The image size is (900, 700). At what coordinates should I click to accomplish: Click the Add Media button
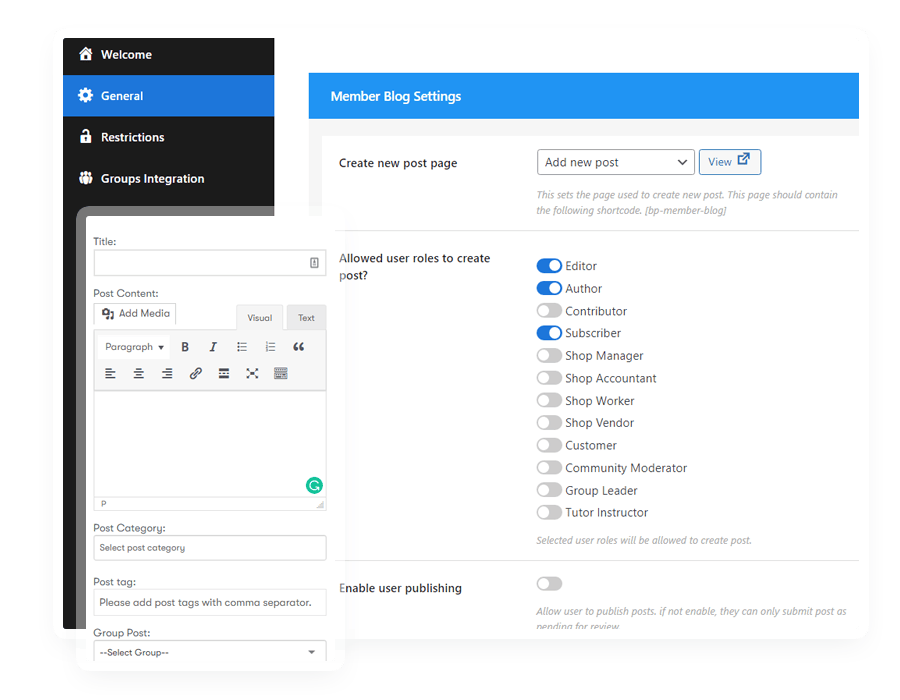(x=136, y=314)
